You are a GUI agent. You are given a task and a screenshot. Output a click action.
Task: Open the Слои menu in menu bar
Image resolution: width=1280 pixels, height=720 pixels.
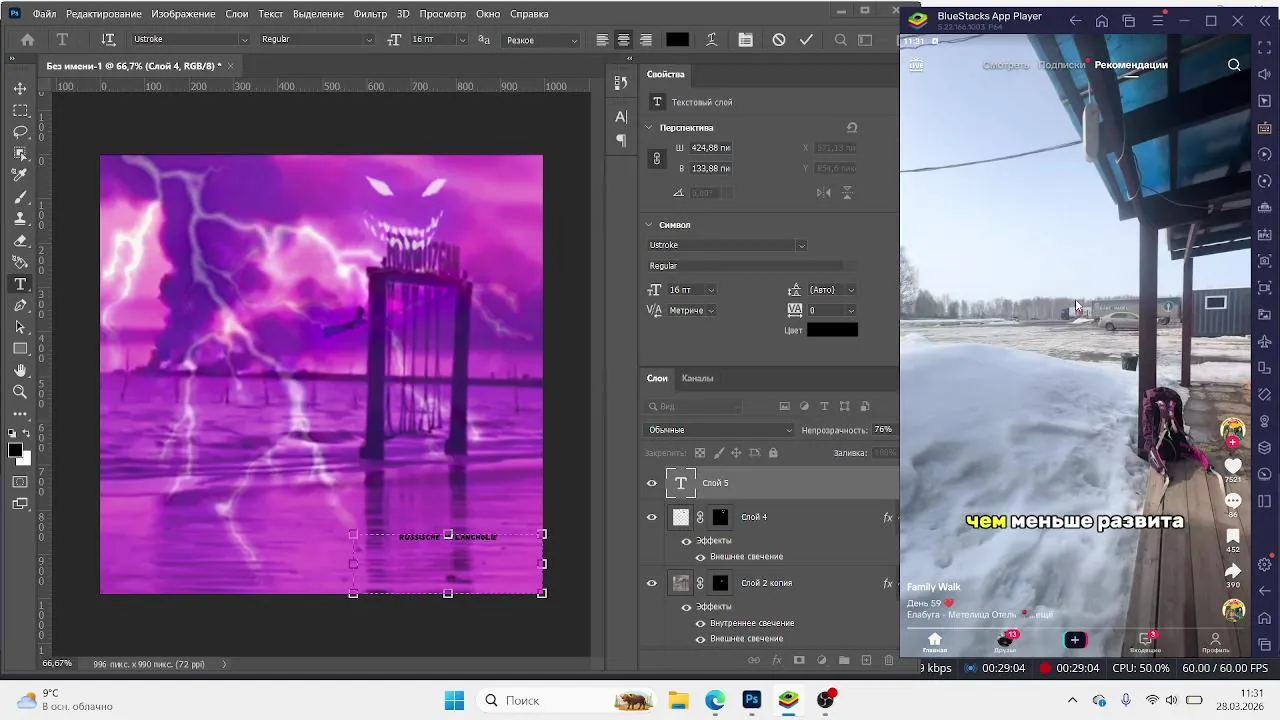237,14
